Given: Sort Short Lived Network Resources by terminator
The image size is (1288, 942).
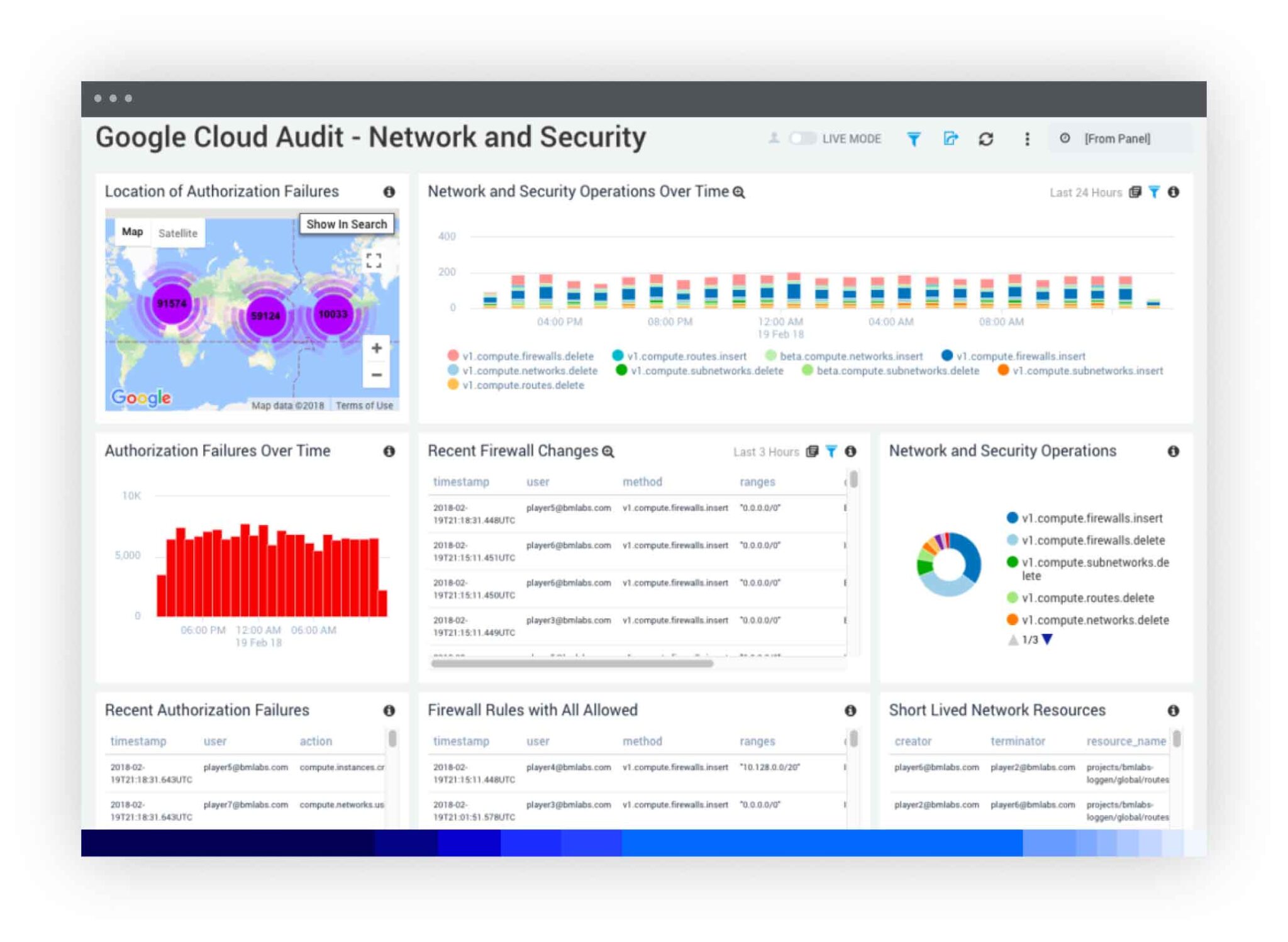Looking at the screenshot, I should pos(1018,741).
